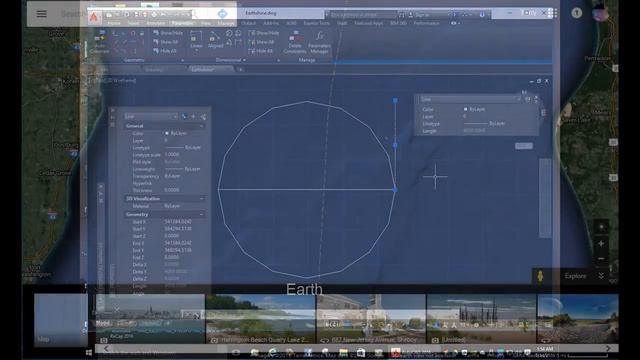Click the Street View pegman icon
Image resolution: width=640 pixels, height=360 pixels.
[x=540, y=276]
